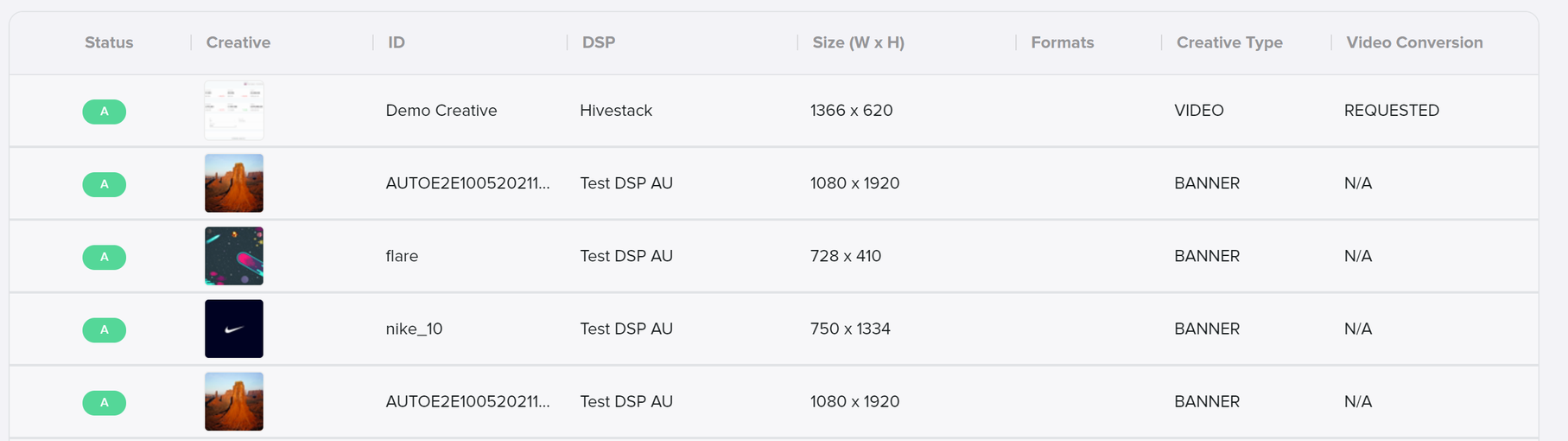
Task: Select the flare creative ID
Action: coord(402,256)
